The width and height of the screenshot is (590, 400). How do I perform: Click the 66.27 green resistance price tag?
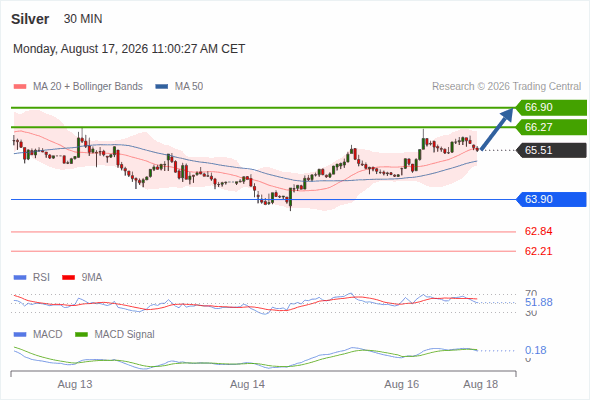pos(551,127)
